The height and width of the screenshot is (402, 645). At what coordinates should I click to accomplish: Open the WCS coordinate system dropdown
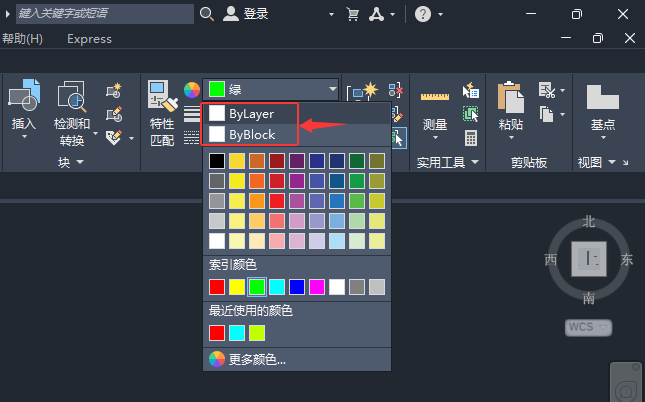pyautogui.click(x=588, y=328)
